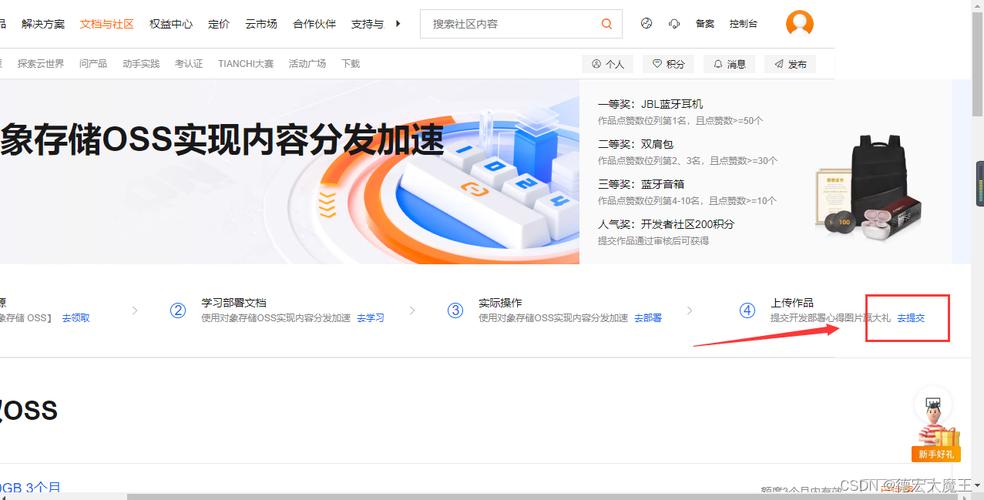The width and height of the screenshot is (984, 500).
Task: Click the 人气奖：开发者社区200积分 text
Action: (x=666, y=224)
